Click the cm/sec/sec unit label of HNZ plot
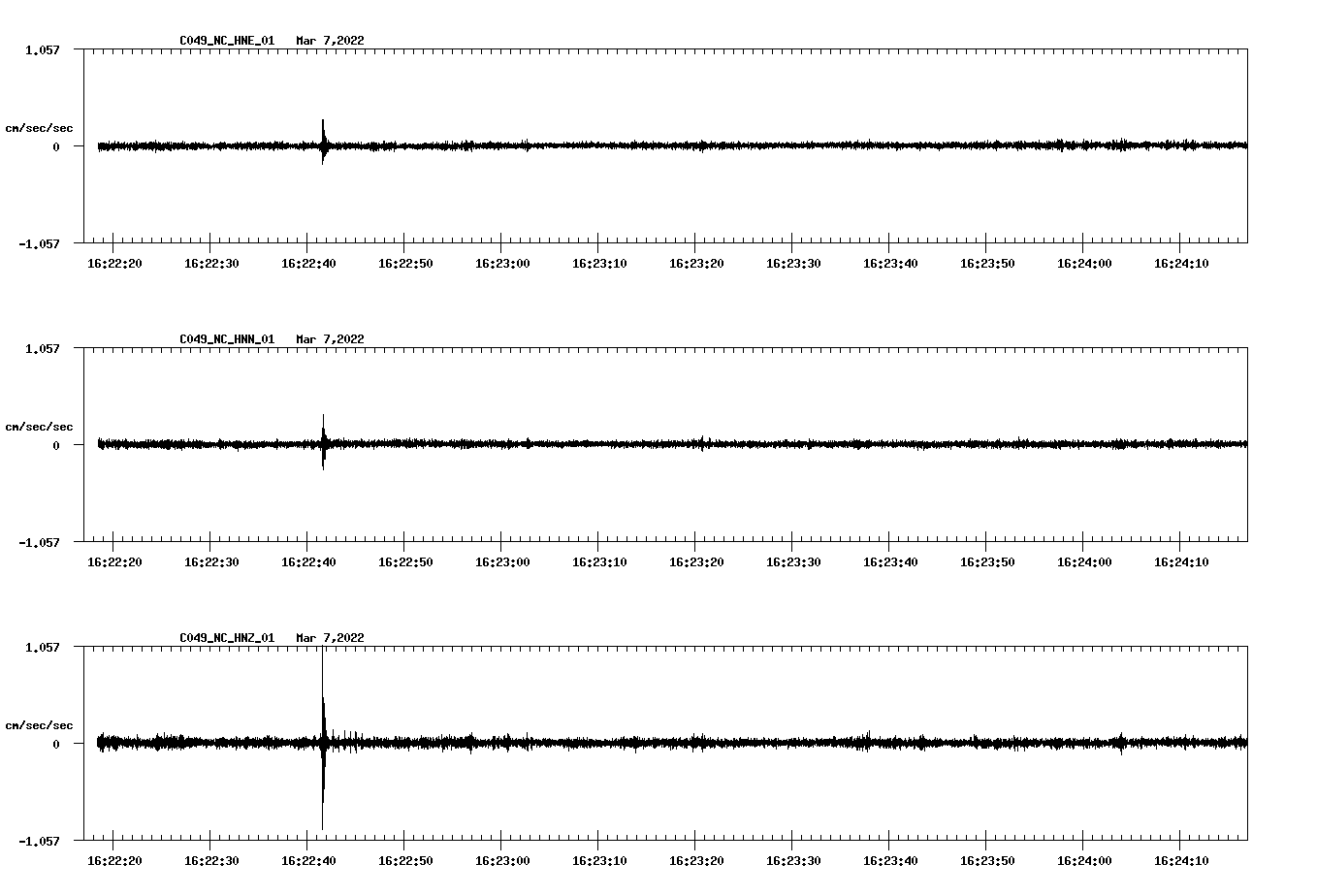The image size is (1317, 896). (x=39, y=725)
